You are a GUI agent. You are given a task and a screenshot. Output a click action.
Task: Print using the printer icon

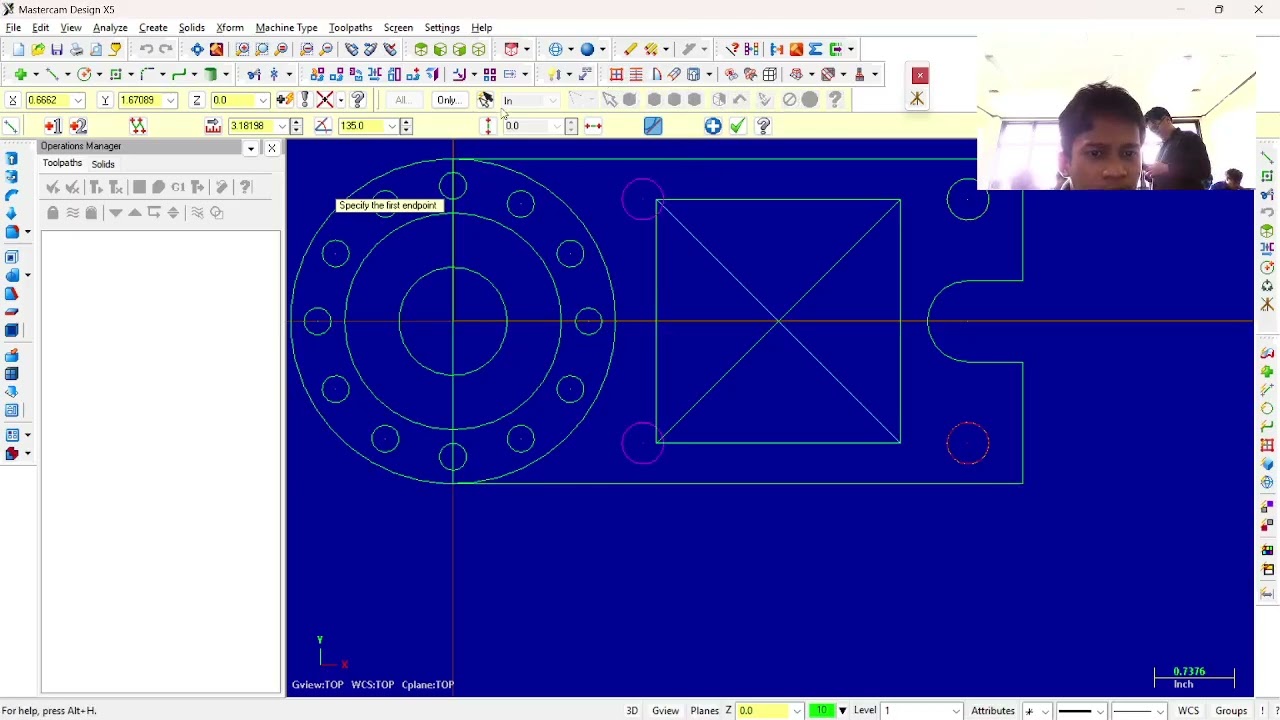pyautogui.click(x=76, y=49)
